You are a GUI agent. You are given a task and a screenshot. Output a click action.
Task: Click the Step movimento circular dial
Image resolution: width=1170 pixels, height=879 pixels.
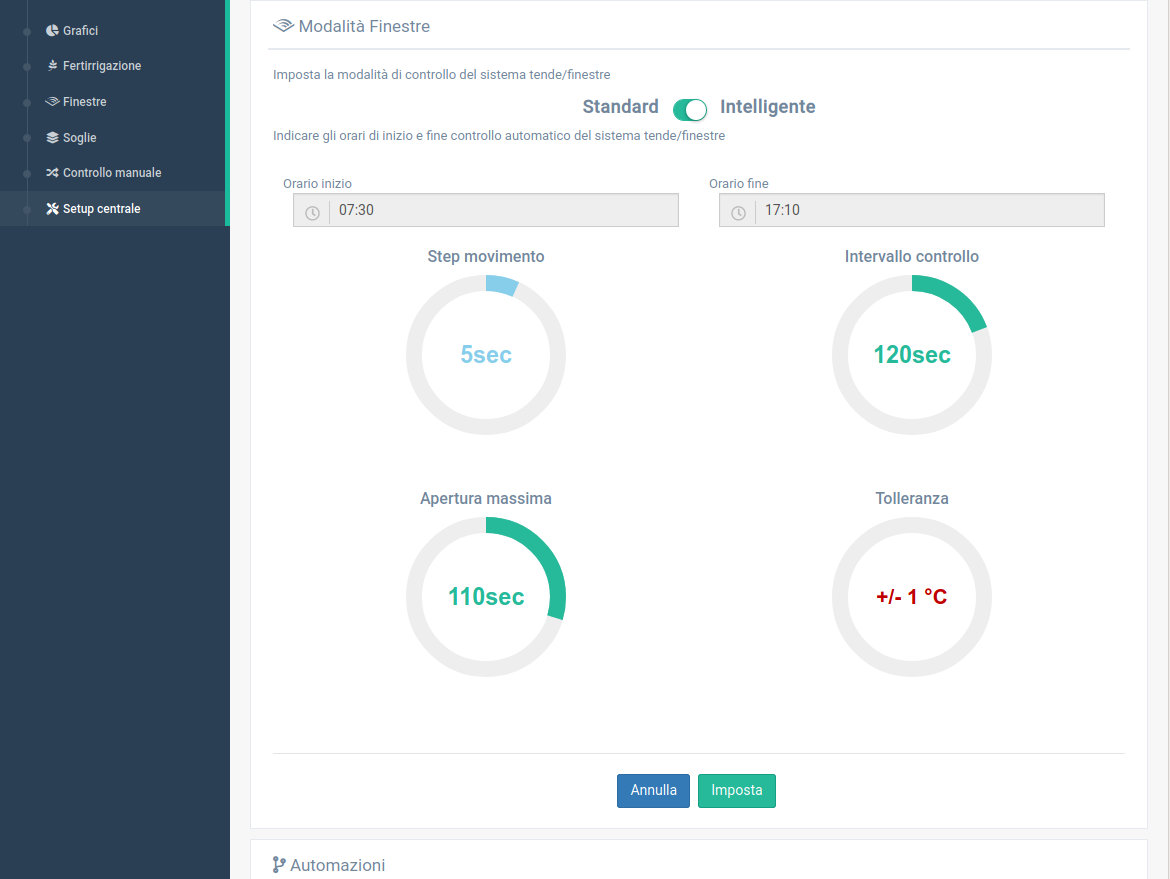coord(486,354)
